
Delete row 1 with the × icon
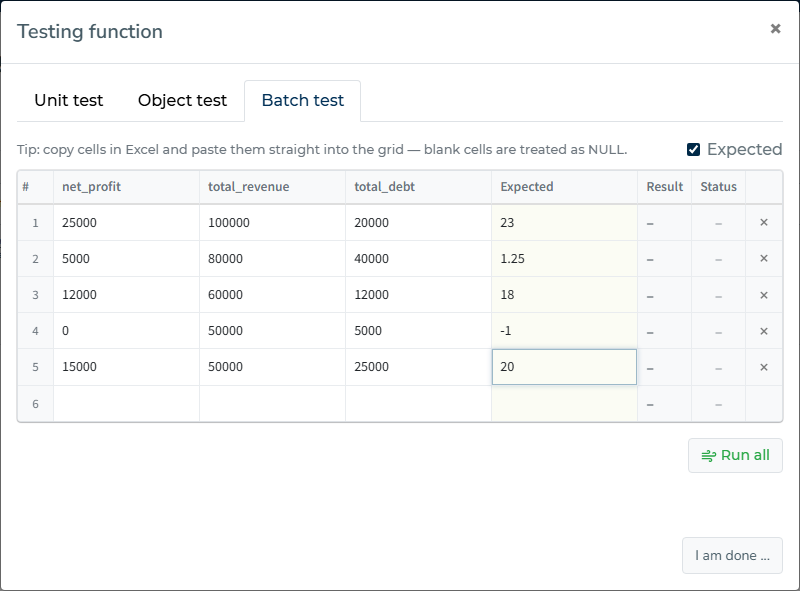point(764,223)
